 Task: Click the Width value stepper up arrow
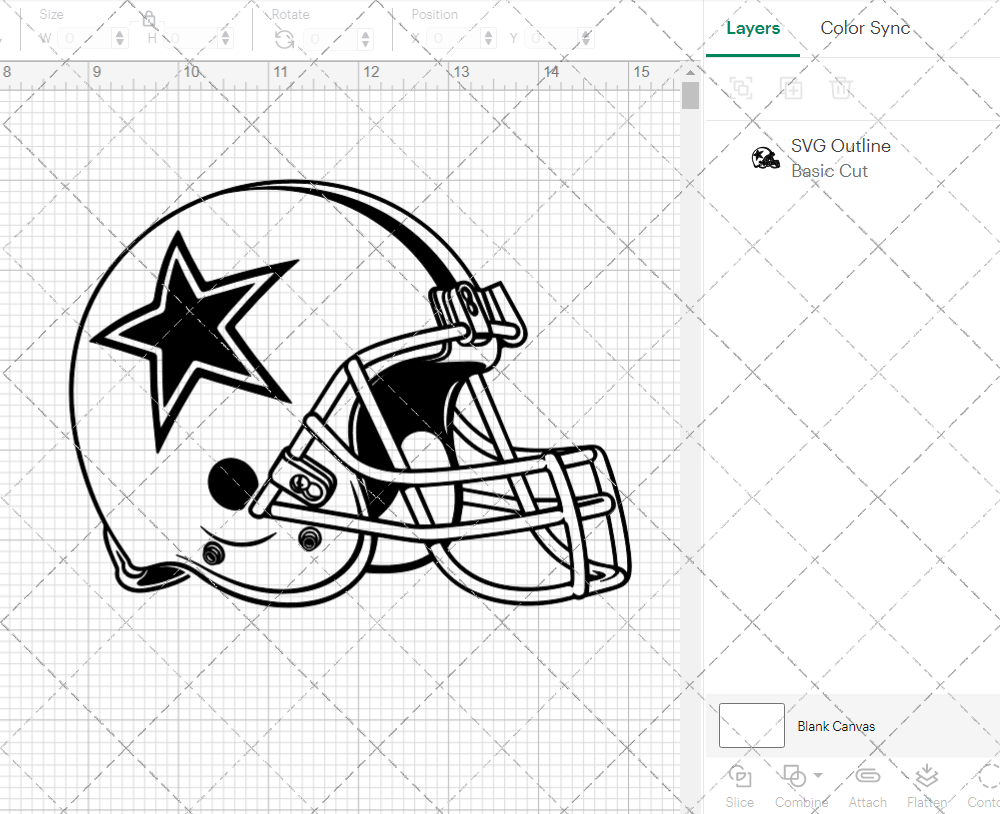pyautogui.click(x=120, y=33)
